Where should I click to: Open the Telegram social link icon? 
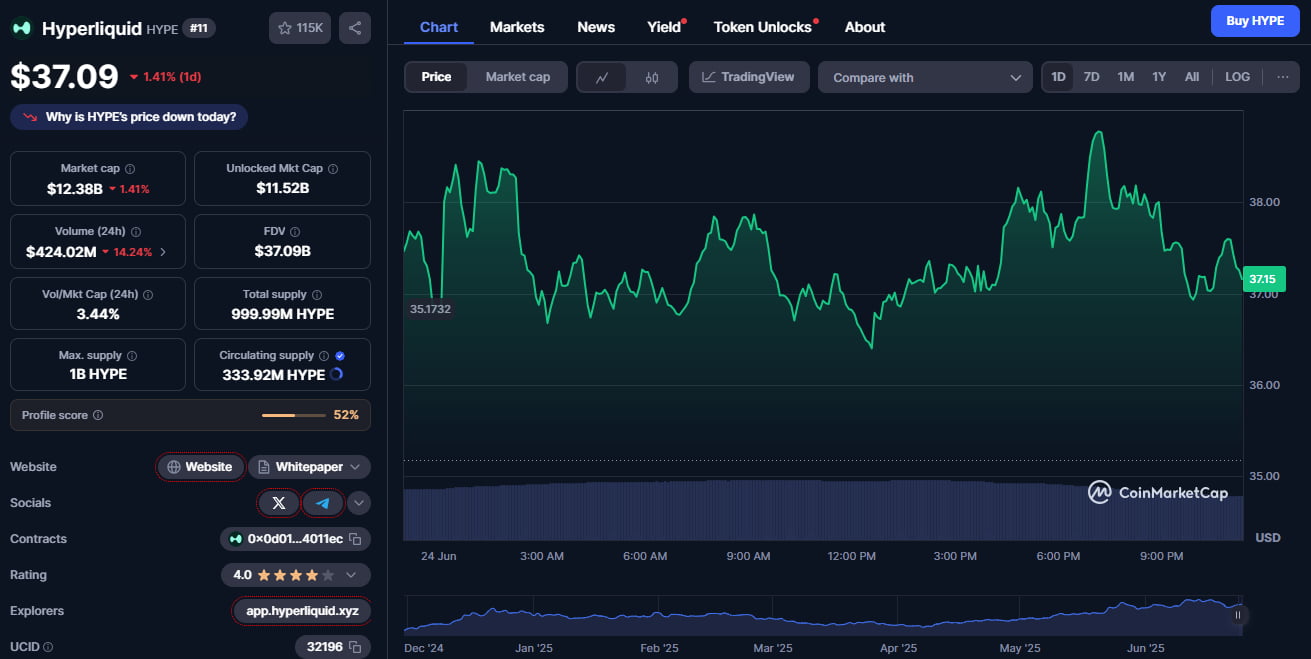[x=323, y=503]
